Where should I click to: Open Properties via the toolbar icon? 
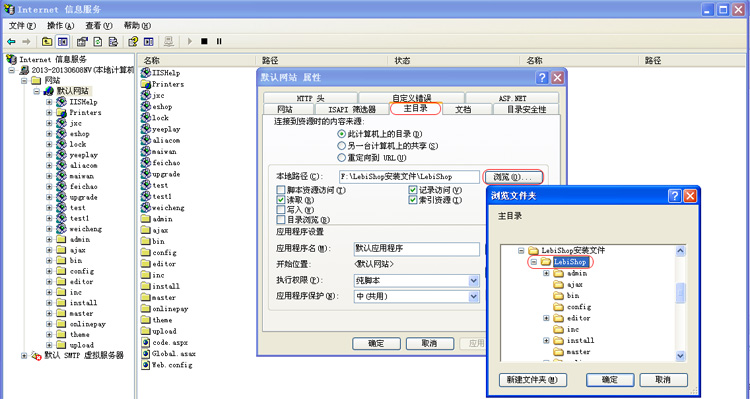tap(82, 42)
